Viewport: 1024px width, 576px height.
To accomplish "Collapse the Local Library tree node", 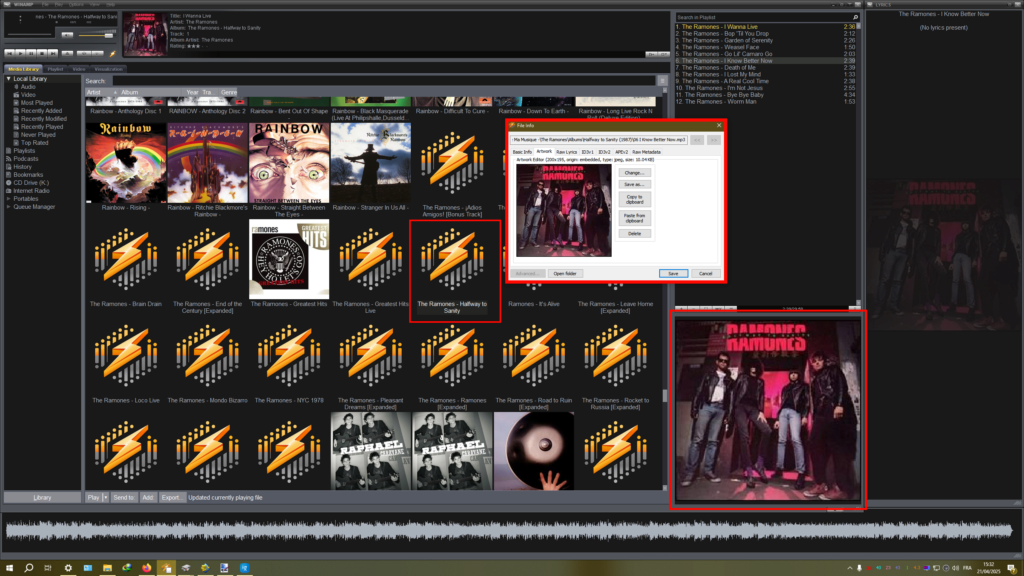I will pos(8,79).
